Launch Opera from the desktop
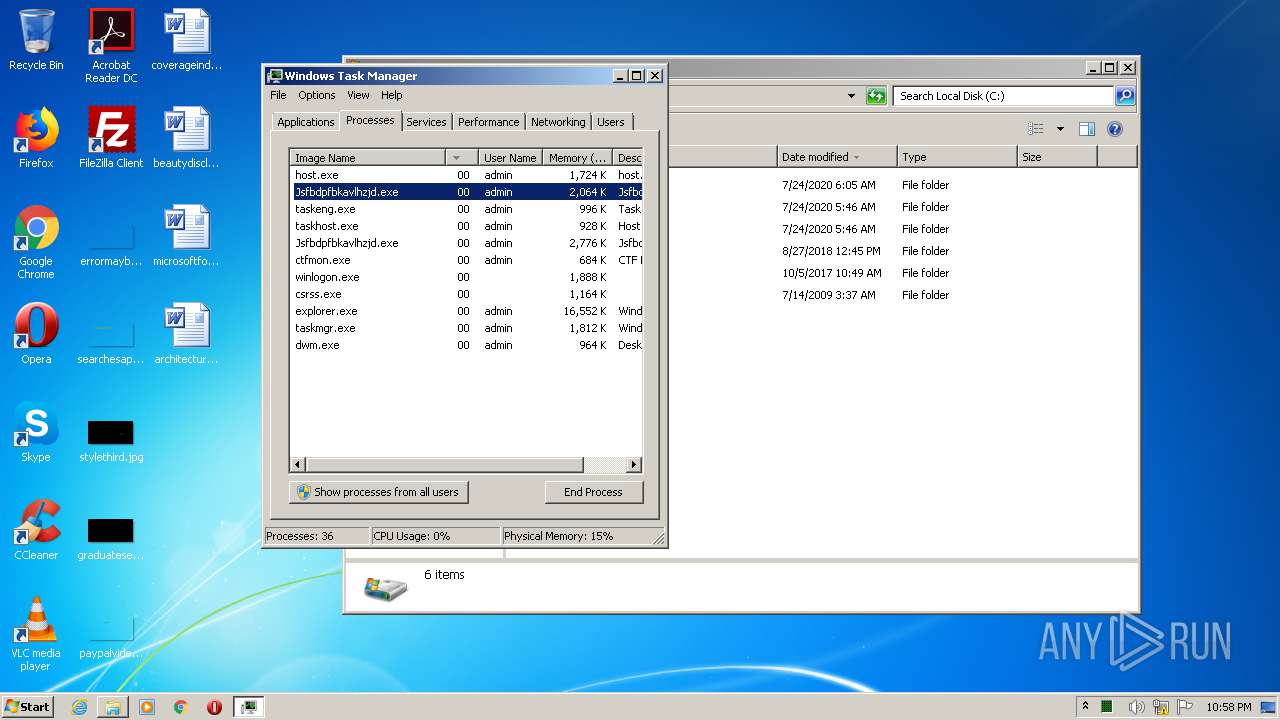The width and height of the screenshot is (1280, 720). (x=36, y=334)
